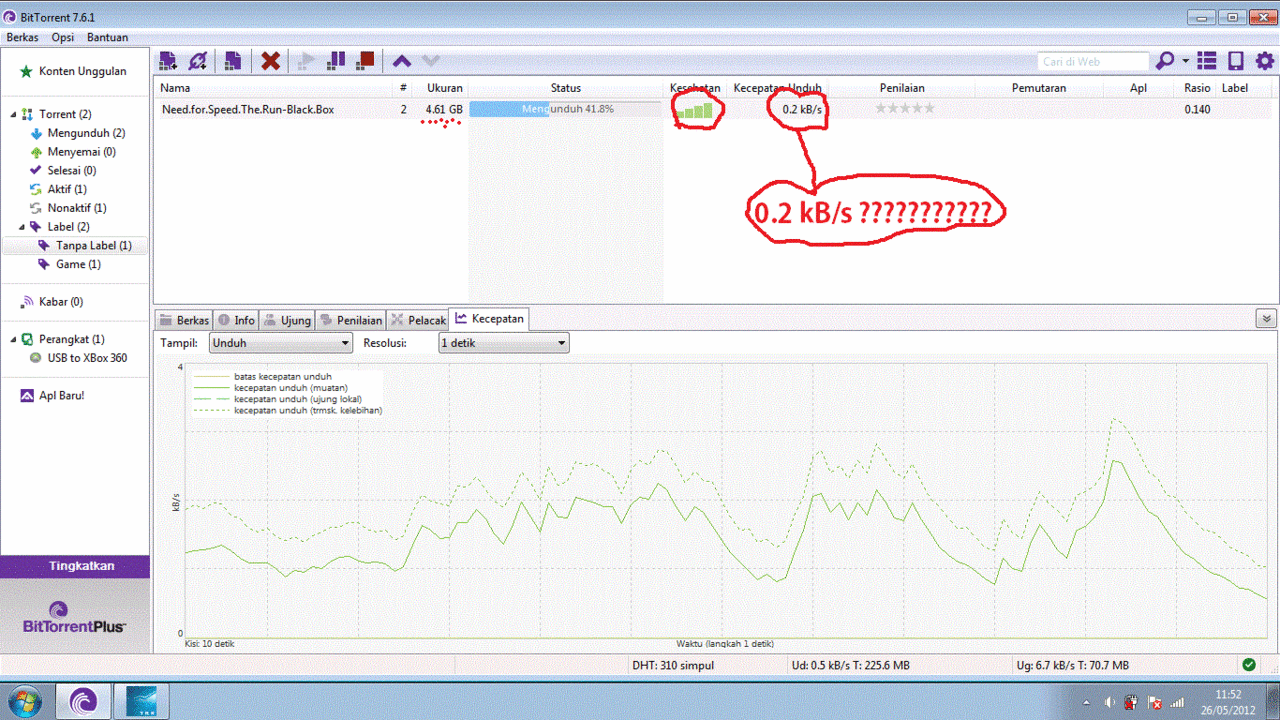Switch to the Berkas tab
This screenshot has height=720, width=1280.
click(184, 320)
